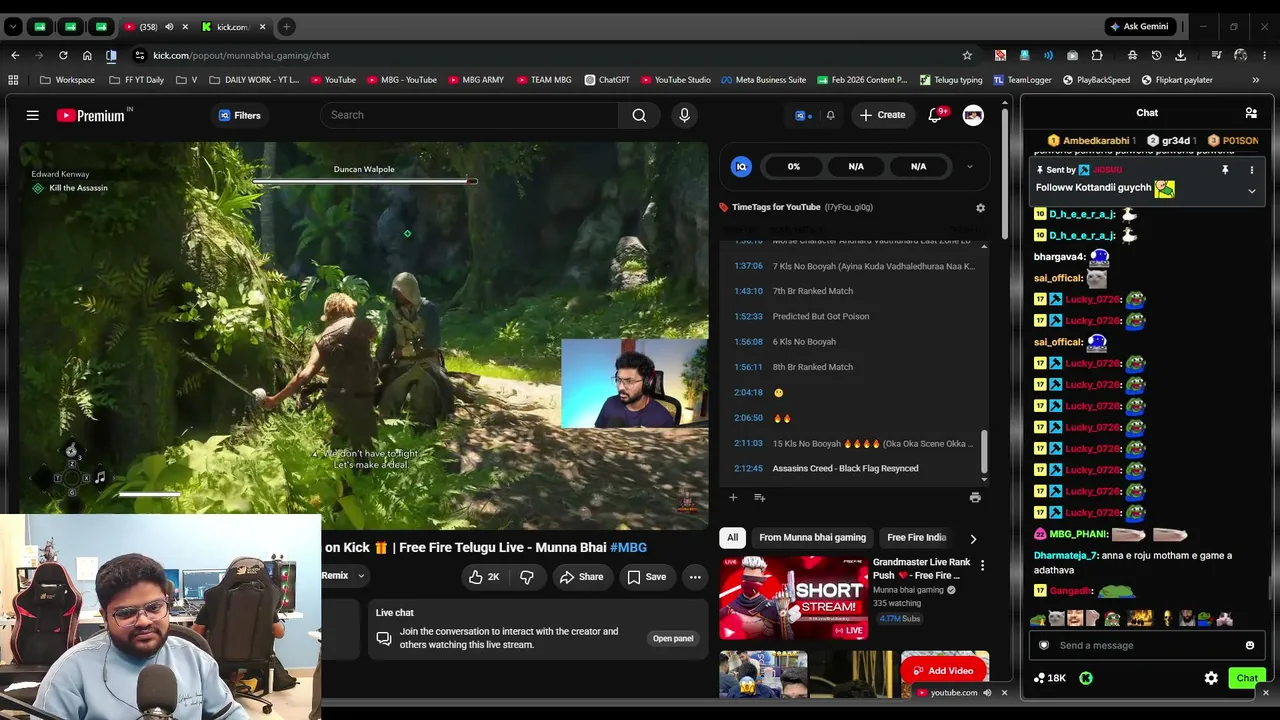Open the MBG ARMY bookmark
Screen dimensions: 1280x720
476,80
